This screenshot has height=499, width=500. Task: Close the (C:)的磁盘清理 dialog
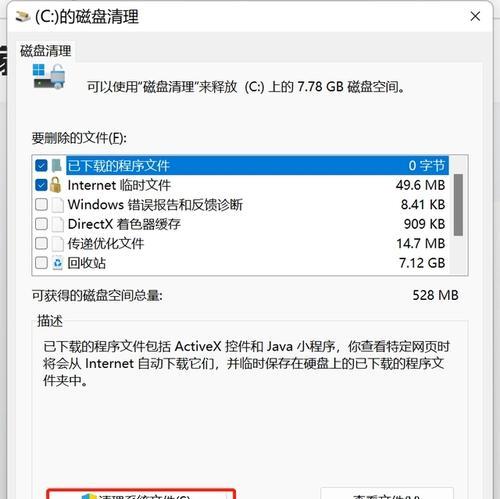click(475, 16)
